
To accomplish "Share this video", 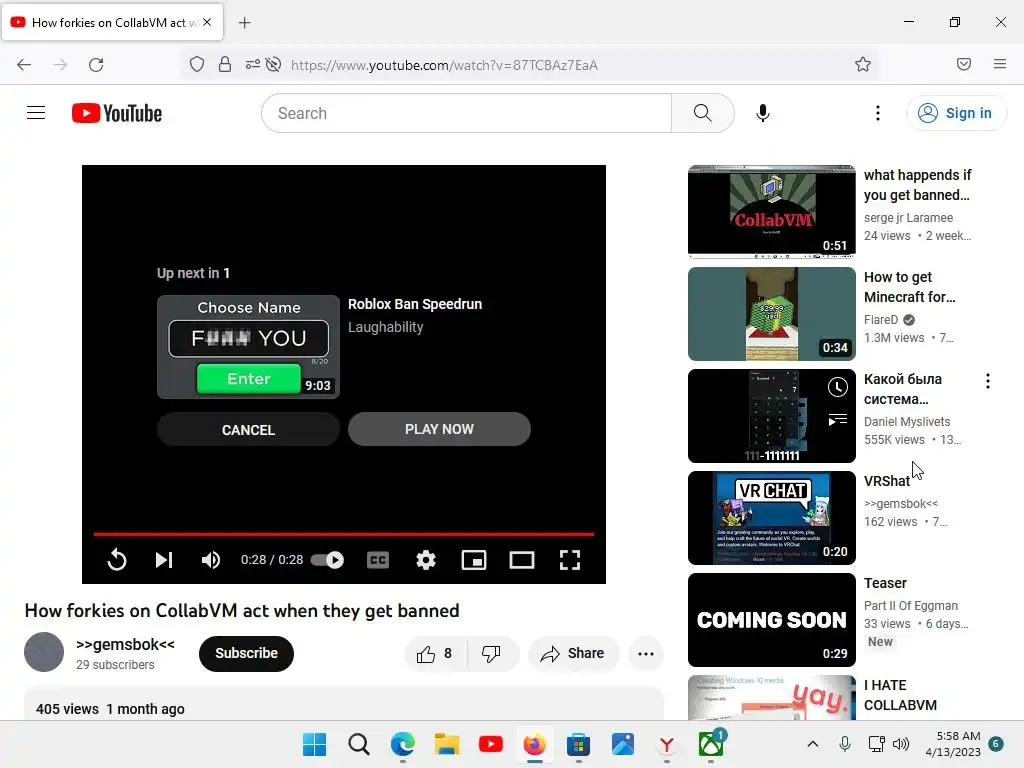I will [x=573, y=654].
